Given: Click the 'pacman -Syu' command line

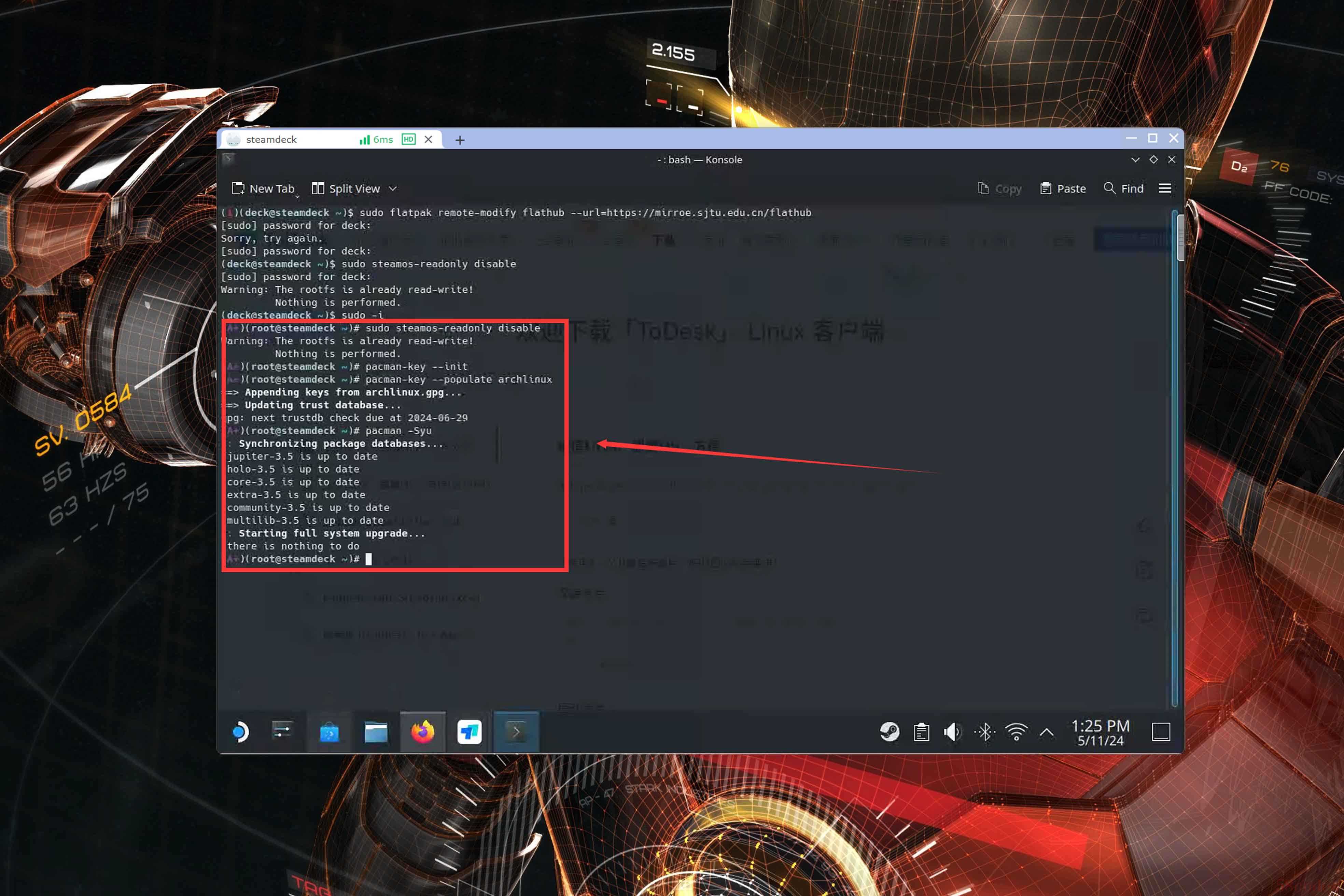Looking at the screenshot, I should coord(398,431).
